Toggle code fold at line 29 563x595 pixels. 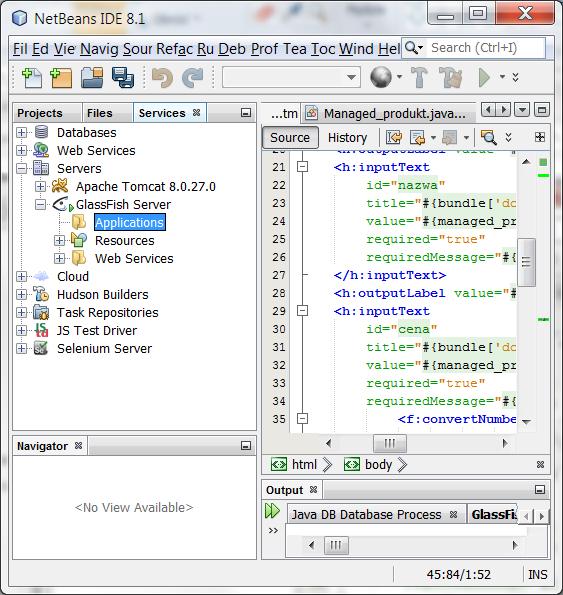pos(302,311)
